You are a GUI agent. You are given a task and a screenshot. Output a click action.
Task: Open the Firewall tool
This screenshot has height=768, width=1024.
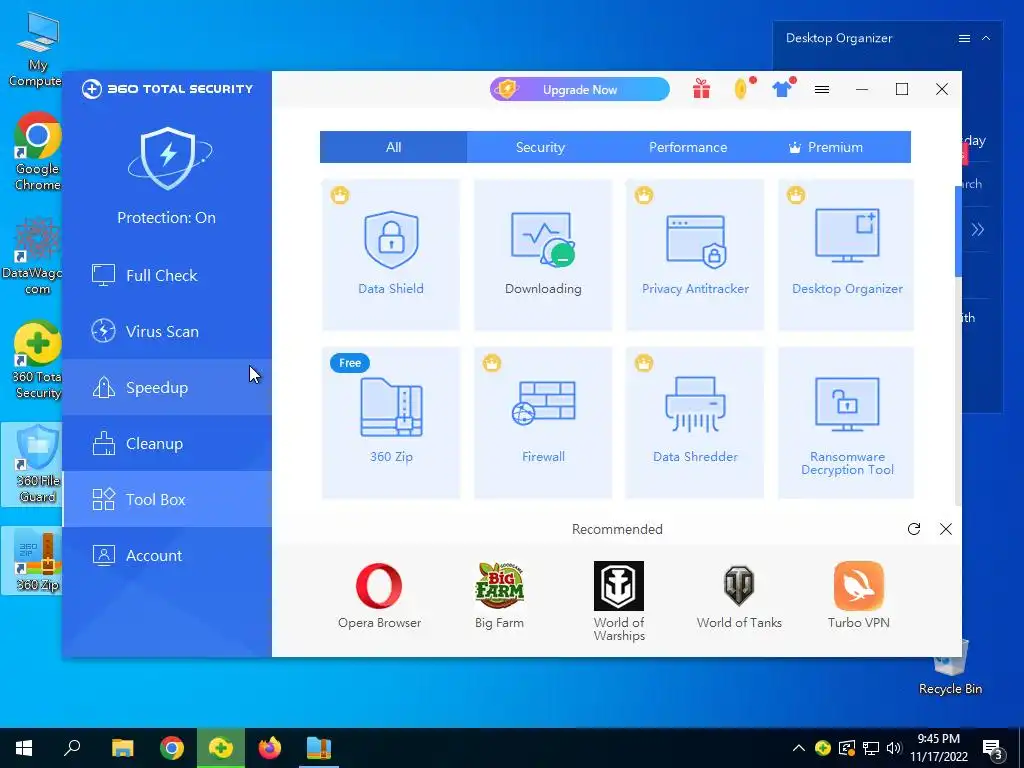[x=543, y=423]
